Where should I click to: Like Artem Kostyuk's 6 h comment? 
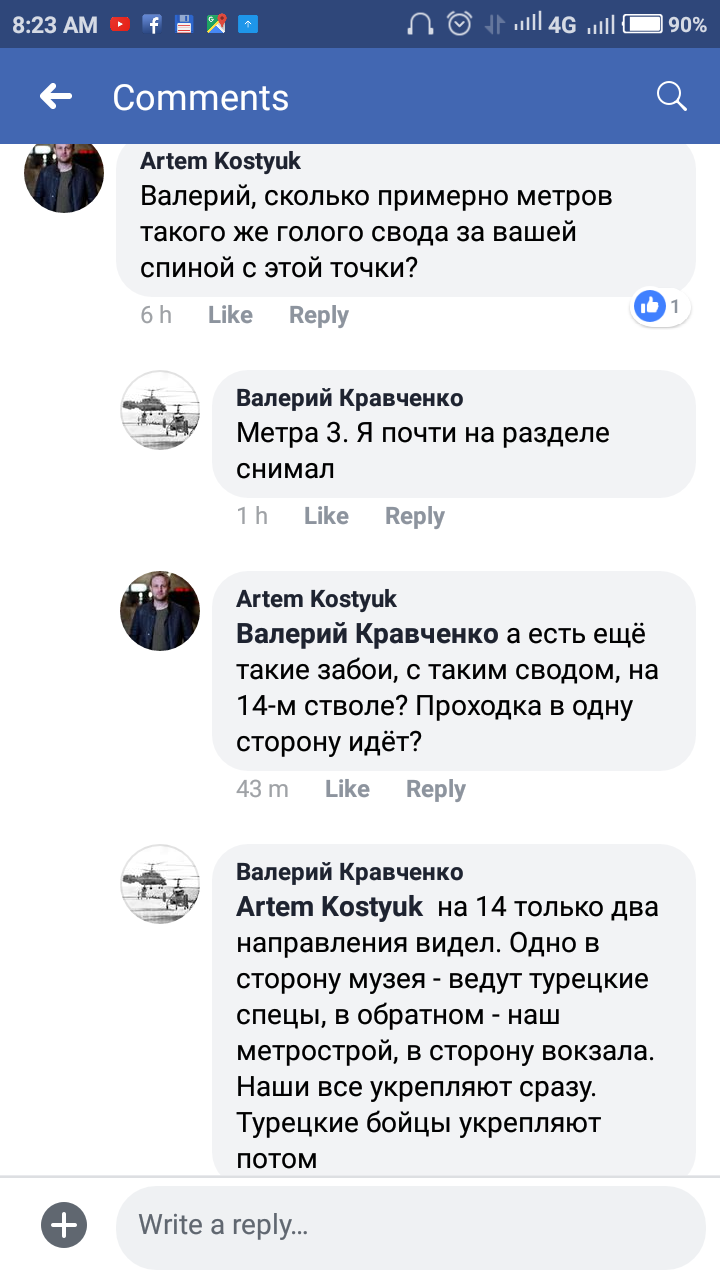(230, 315)
